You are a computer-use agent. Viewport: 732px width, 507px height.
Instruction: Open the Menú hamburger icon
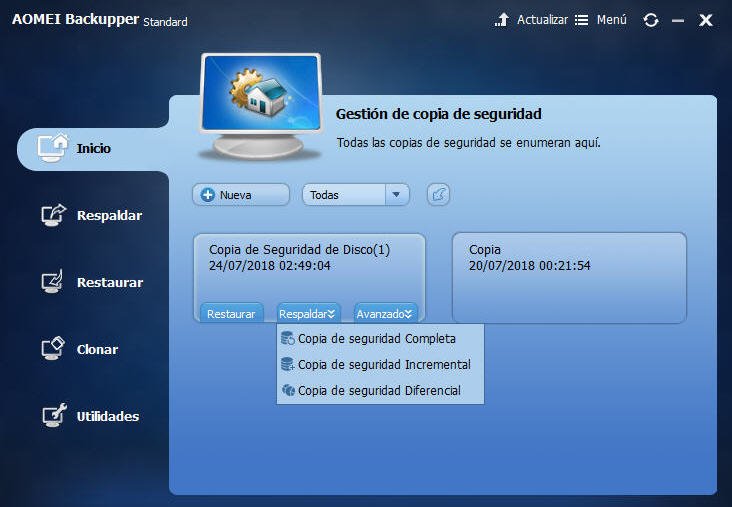(x=582, y=20)
